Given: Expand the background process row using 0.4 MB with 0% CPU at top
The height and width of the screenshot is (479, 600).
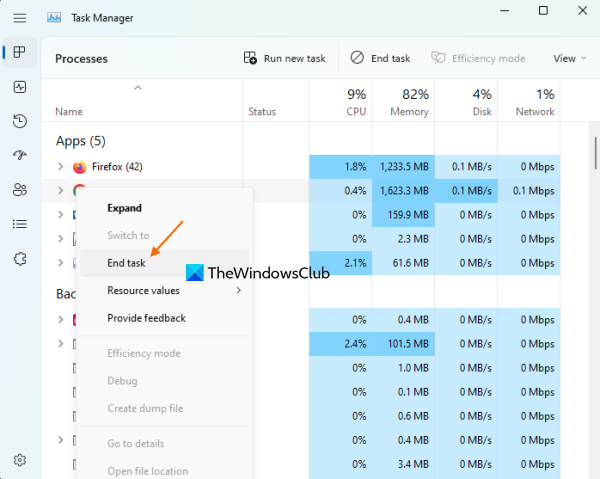Looking at the screenshot, I should tap(60, 319).
